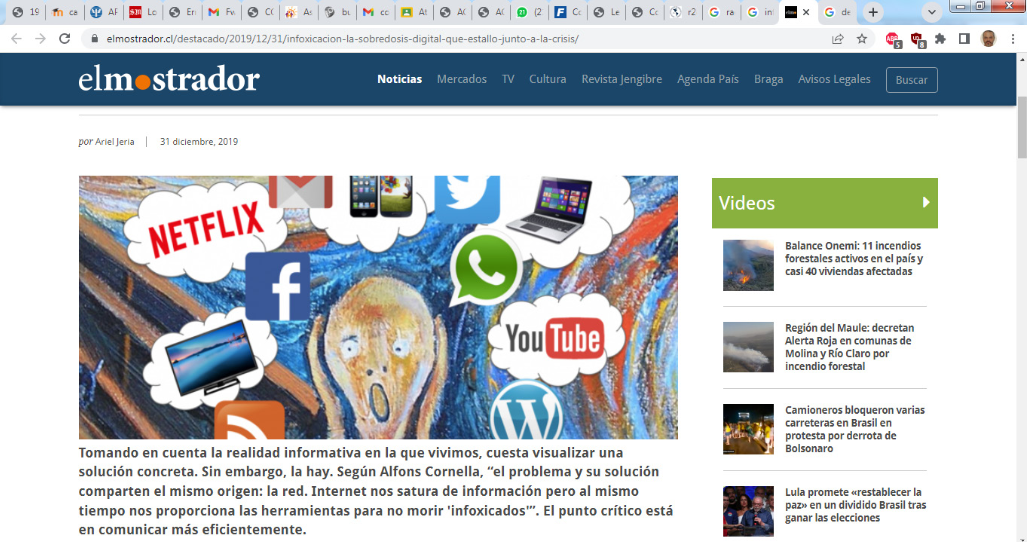Open the tab search dropdown
Viewport: 1027px width, 542px height.
[x=931, y=12]
